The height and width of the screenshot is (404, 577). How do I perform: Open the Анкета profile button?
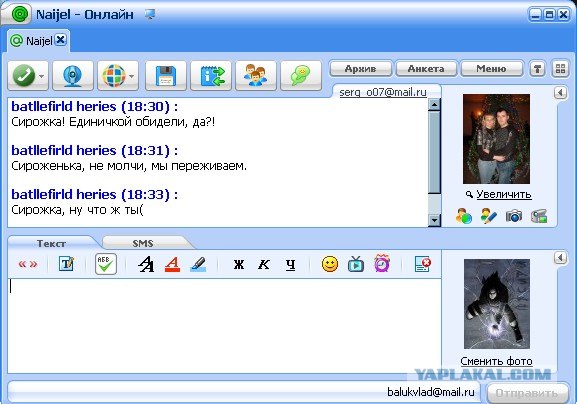(x=426, y=69)
